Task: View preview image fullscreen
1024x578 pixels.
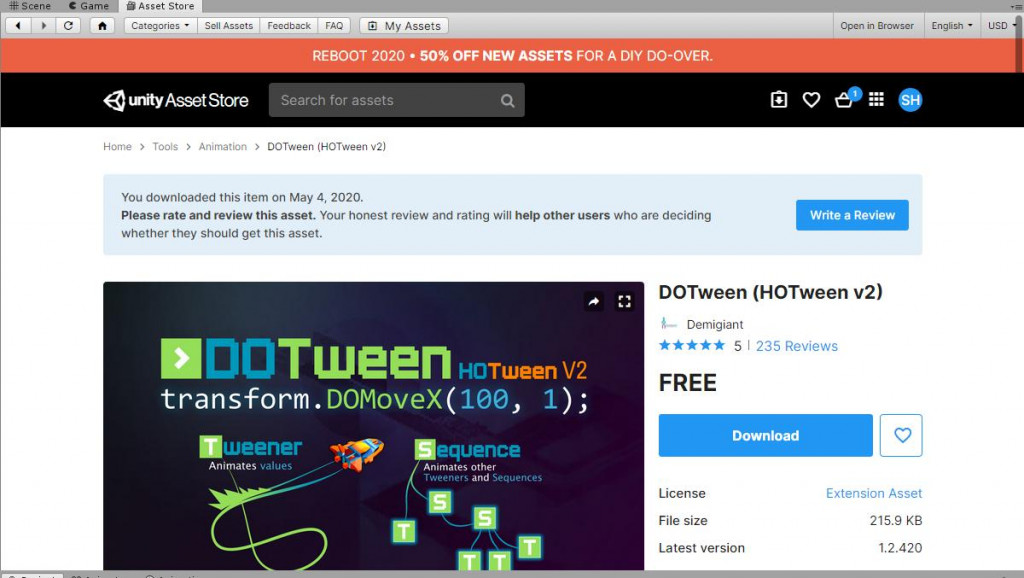Action: click(624, 301)
